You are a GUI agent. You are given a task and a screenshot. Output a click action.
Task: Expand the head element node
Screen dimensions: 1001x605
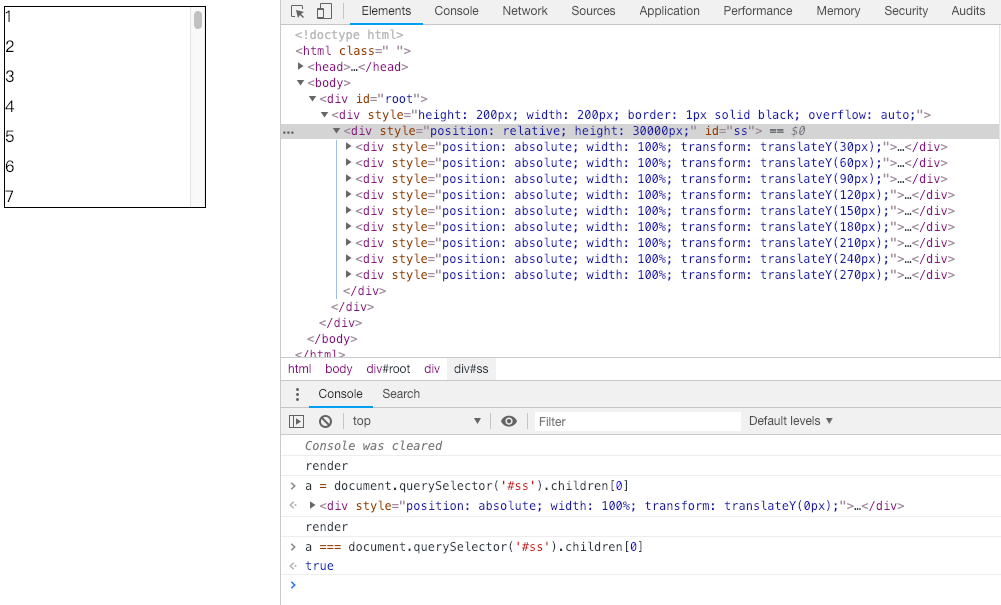[301, 66]
